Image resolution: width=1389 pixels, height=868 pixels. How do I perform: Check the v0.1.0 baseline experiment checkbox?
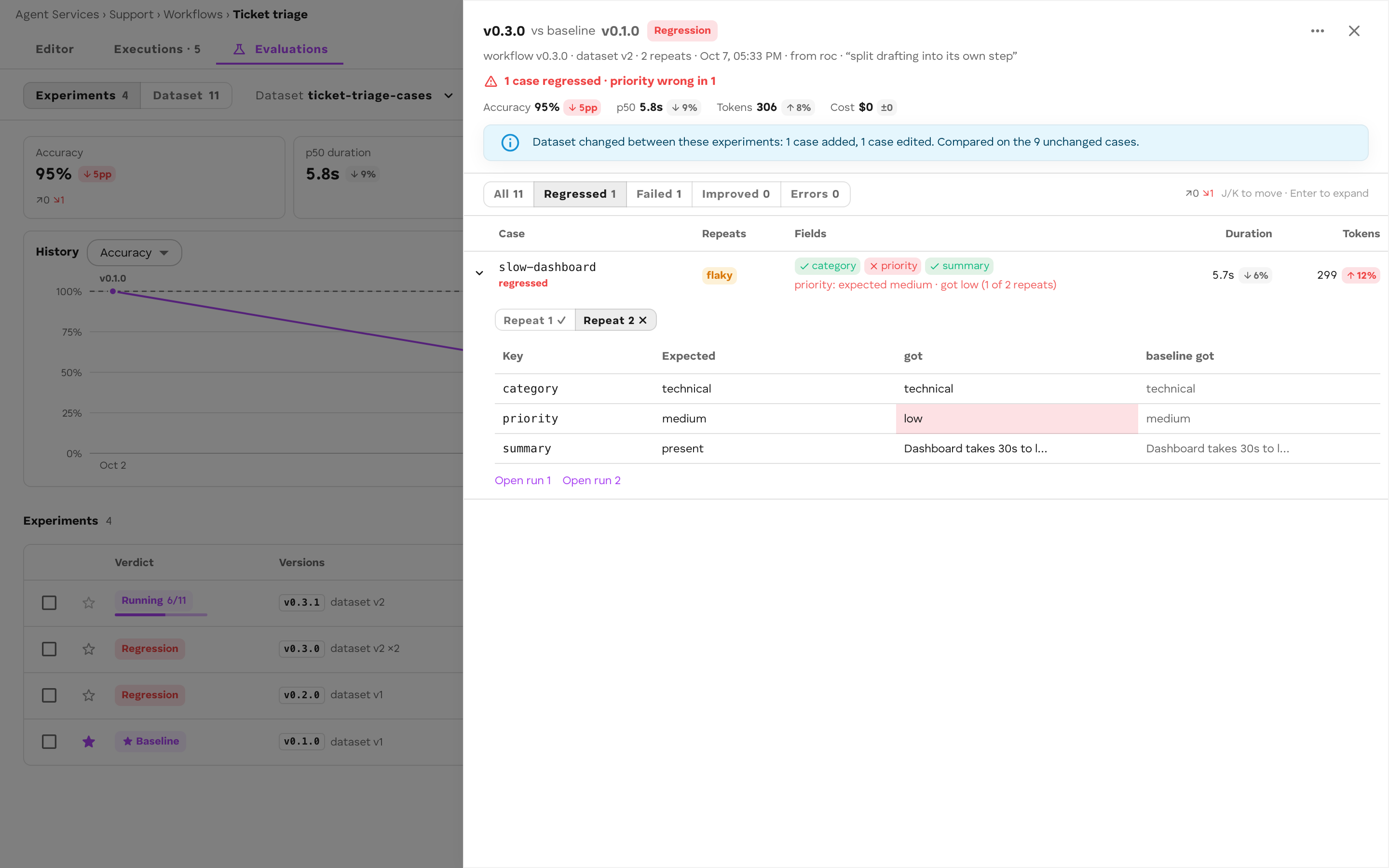[49, 742]
